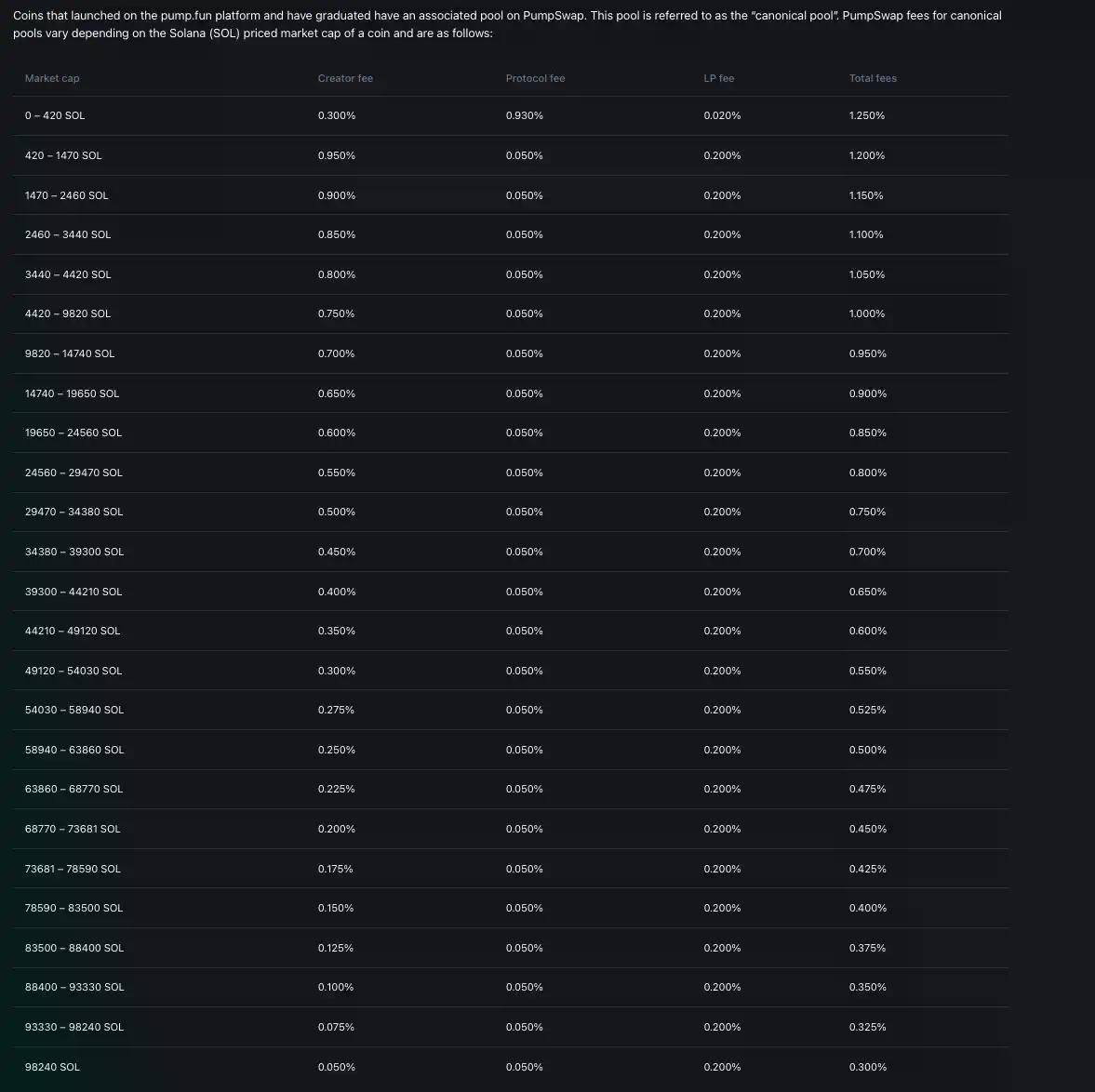Click the 420 – 1470 SOL market cap cell
The width and height of the screenshot is (1095, 1092).
pyautogui.click(x=63, y=155)
